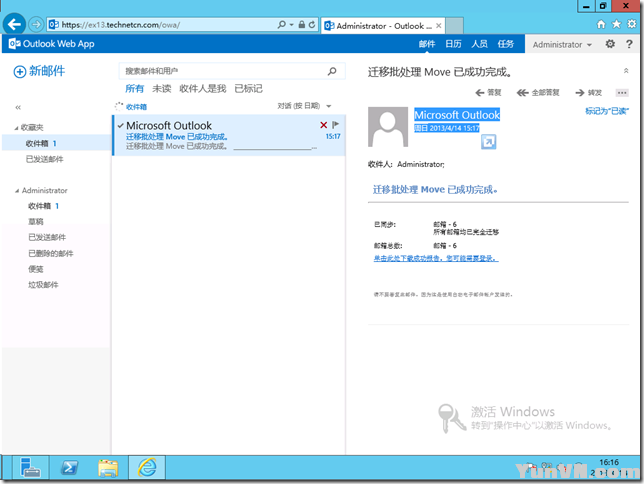The image size is (644, 484).
Task: Open the conversation sort by date dropdown
Action: pyautogui.click(x=304, y=106)
